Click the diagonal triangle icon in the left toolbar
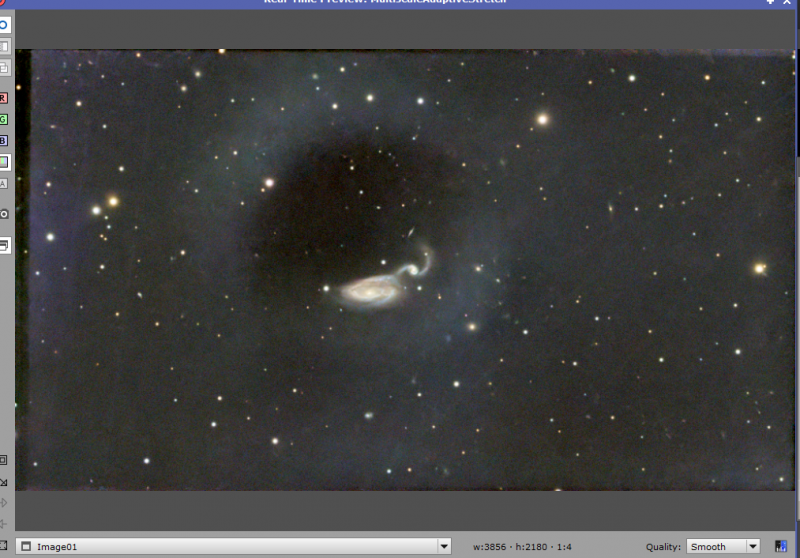800x558 pixels. click(4, 481)
